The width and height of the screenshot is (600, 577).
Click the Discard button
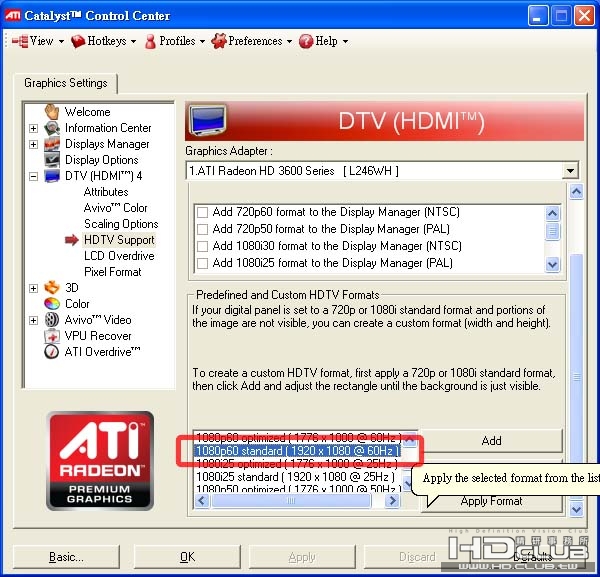pos(417,557)
